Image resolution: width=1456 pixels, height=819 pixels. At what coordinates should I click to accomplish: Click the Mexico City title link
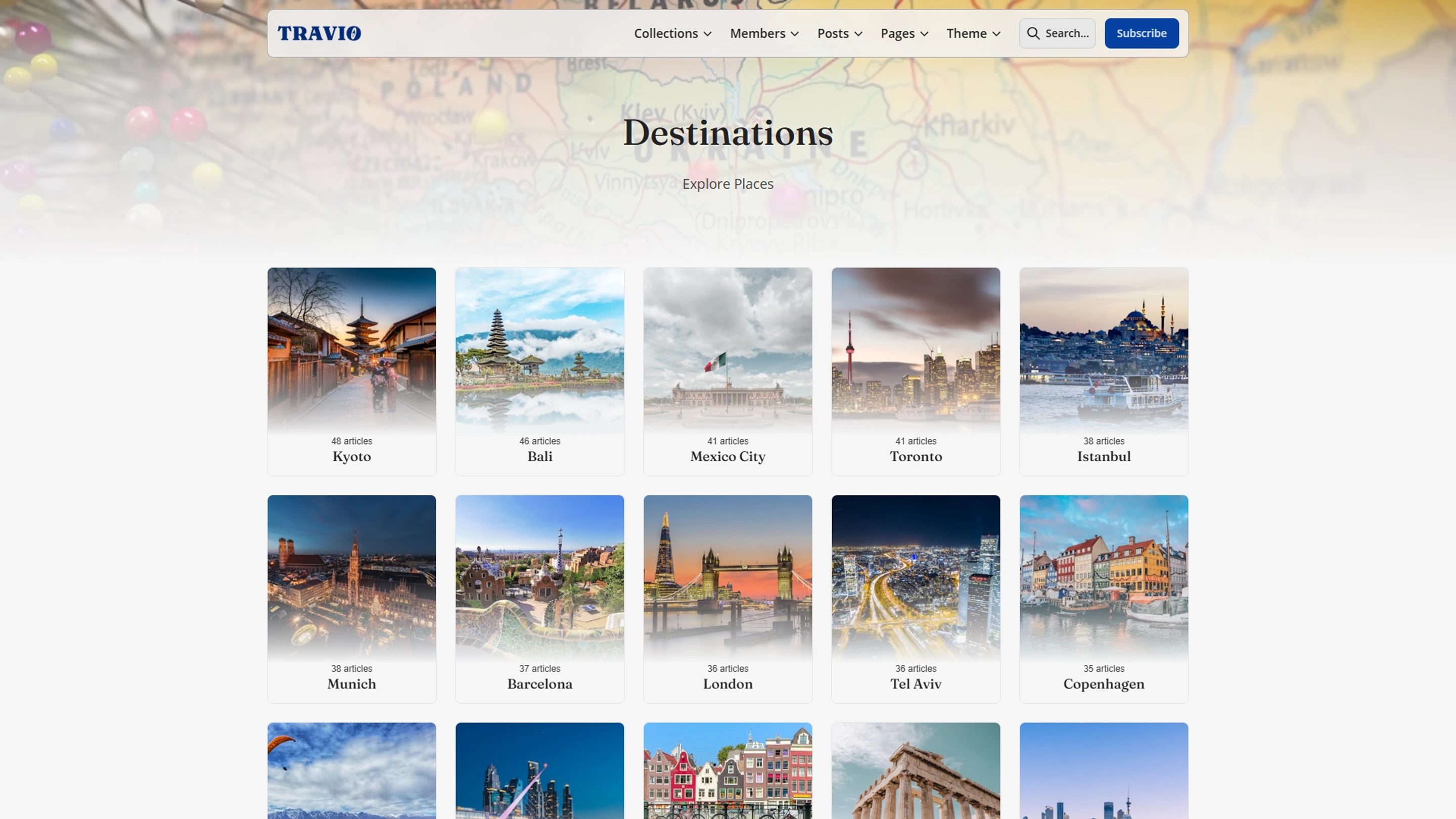[728, 457]
